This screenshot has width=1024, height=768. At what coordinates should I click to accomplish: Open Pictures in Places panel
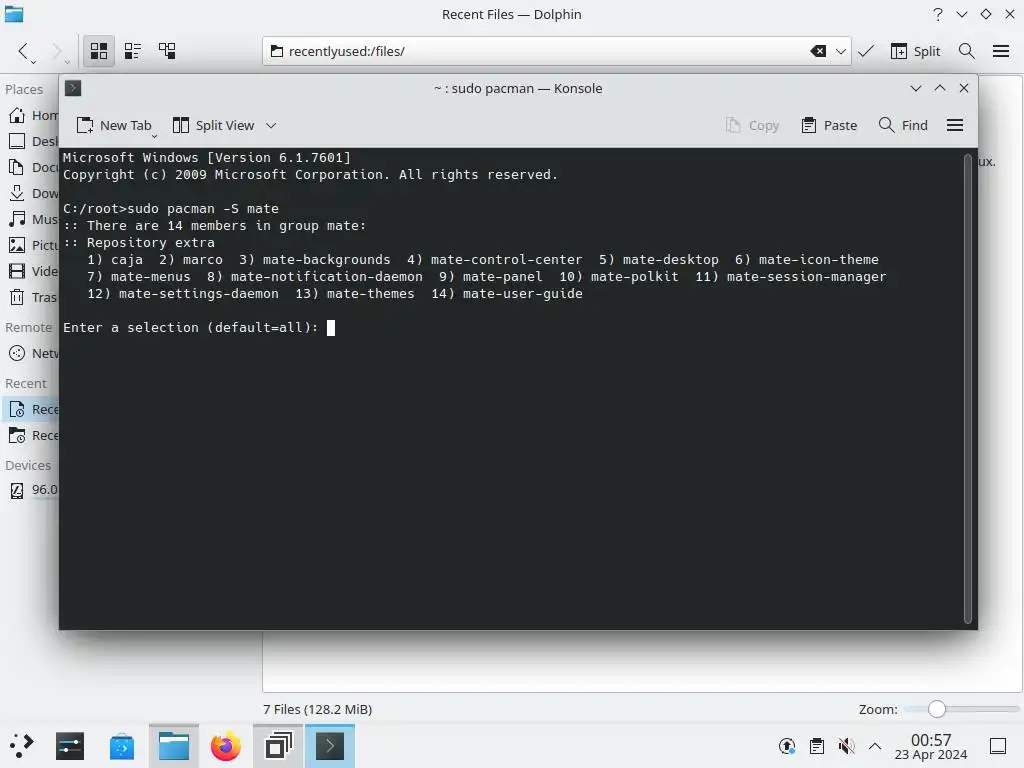click(x=33, y=246)
